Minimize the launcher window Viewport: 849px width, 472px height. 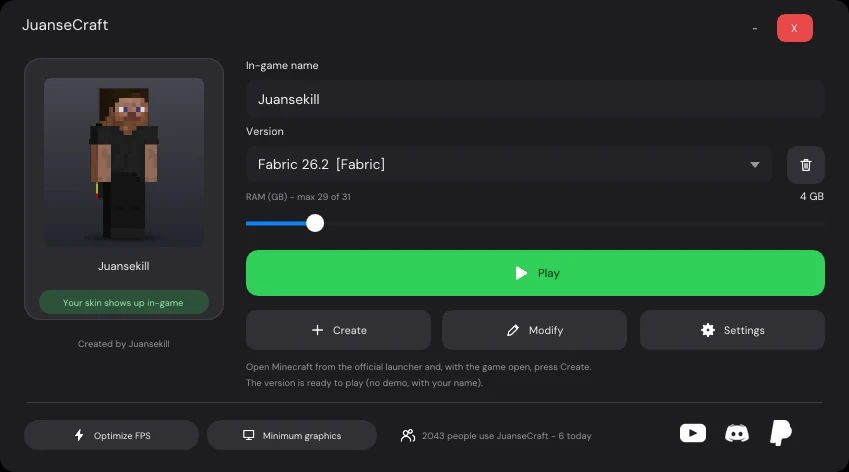click(x=755, y=28)
